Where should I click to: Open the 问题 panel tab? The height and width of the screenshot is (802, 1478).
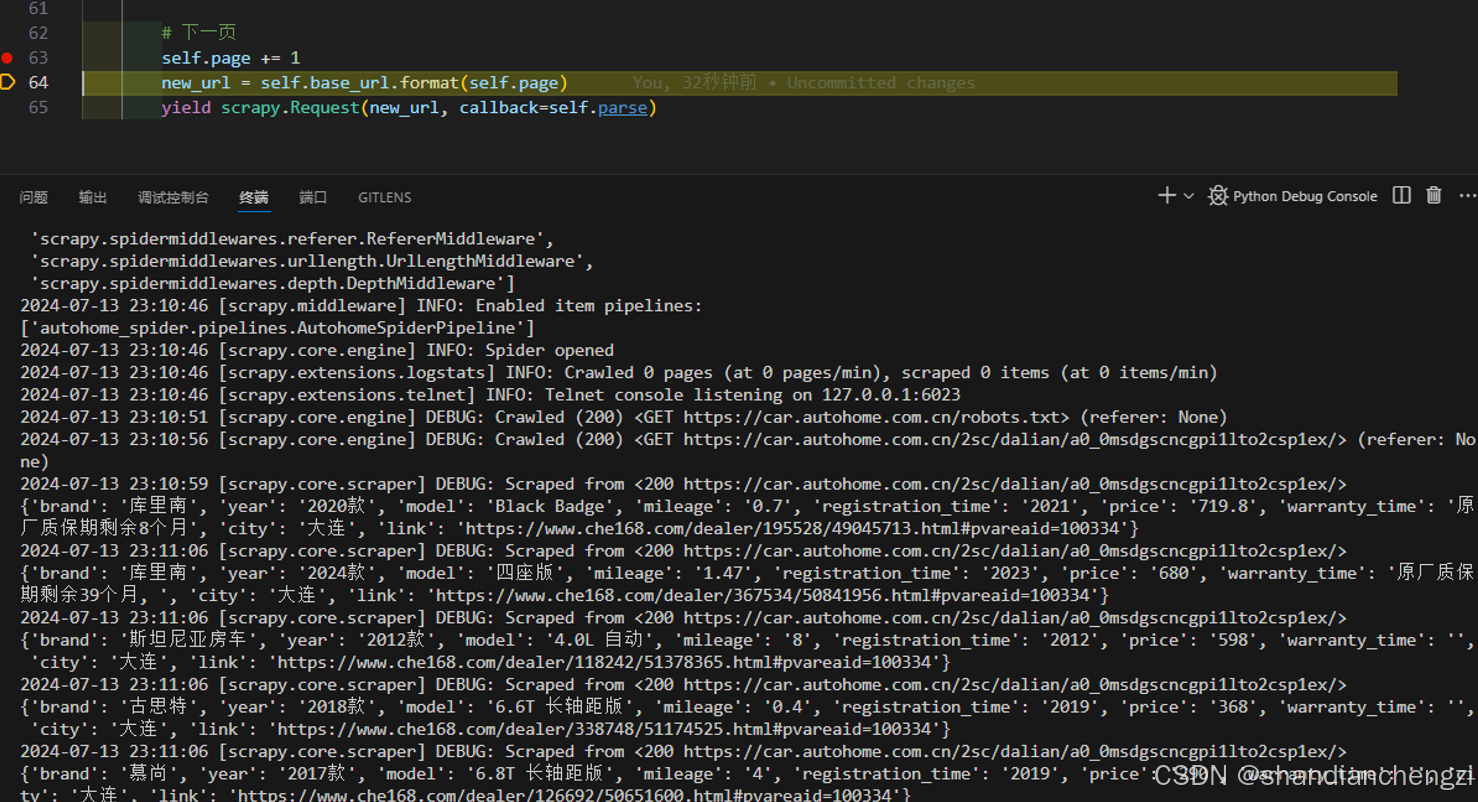pyautogui.click(x=34, y=197)
